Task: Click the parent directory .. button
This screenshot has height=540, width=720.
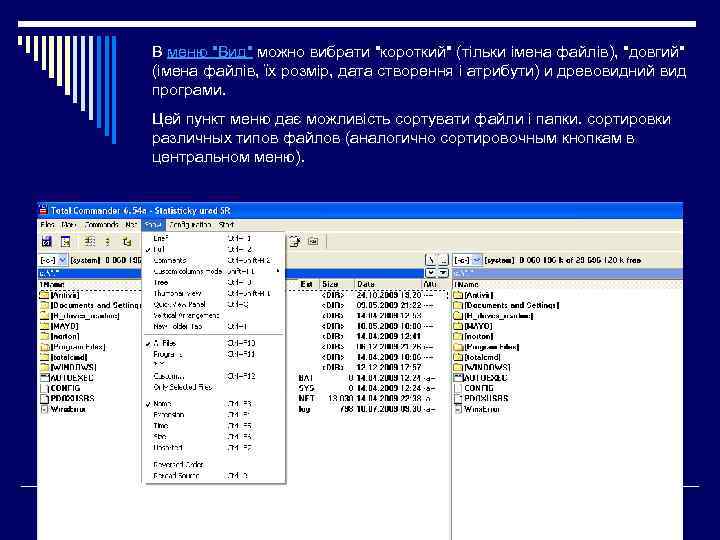Action: tap(443, 260)
